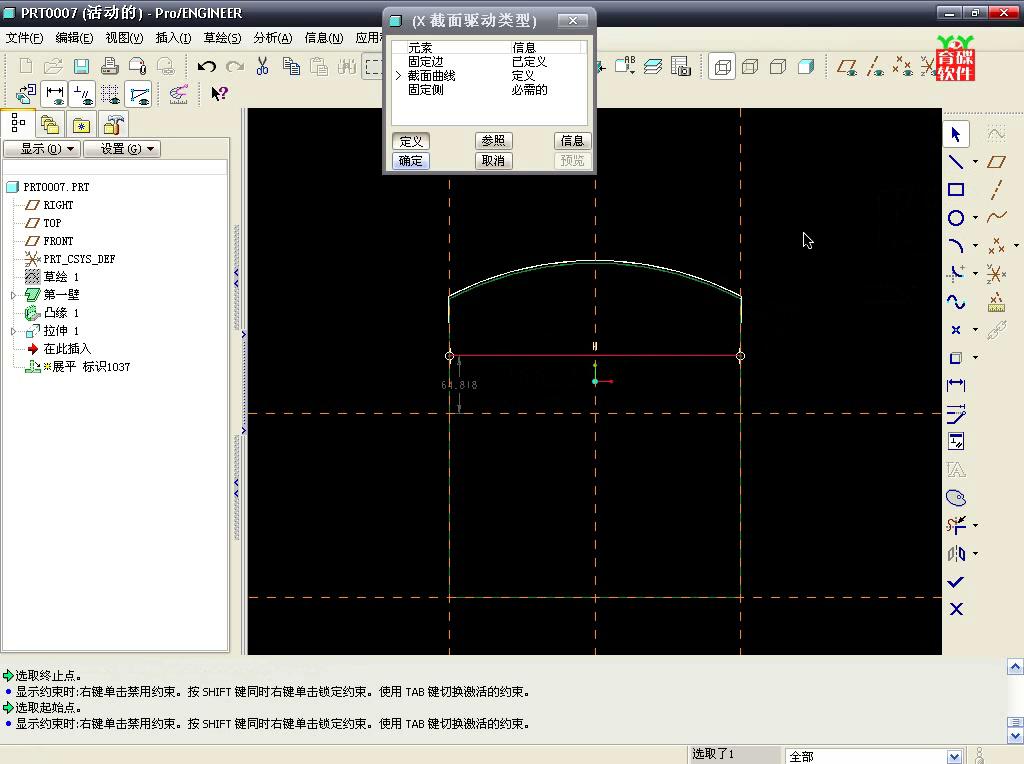Click the 参照 button in dialog

click(x=493, y=141)
